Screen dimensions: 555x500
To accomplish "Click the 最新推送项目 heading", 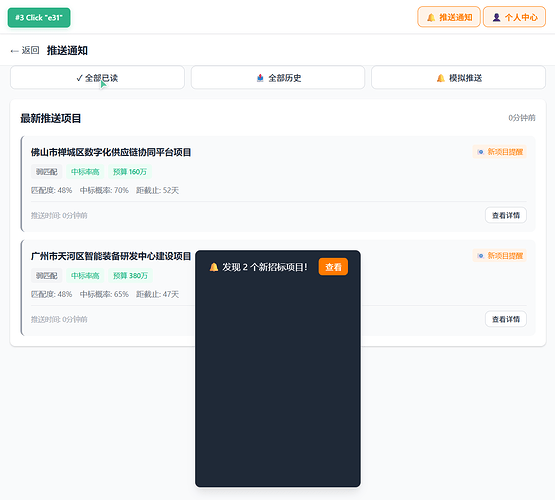I will (51, 118).
